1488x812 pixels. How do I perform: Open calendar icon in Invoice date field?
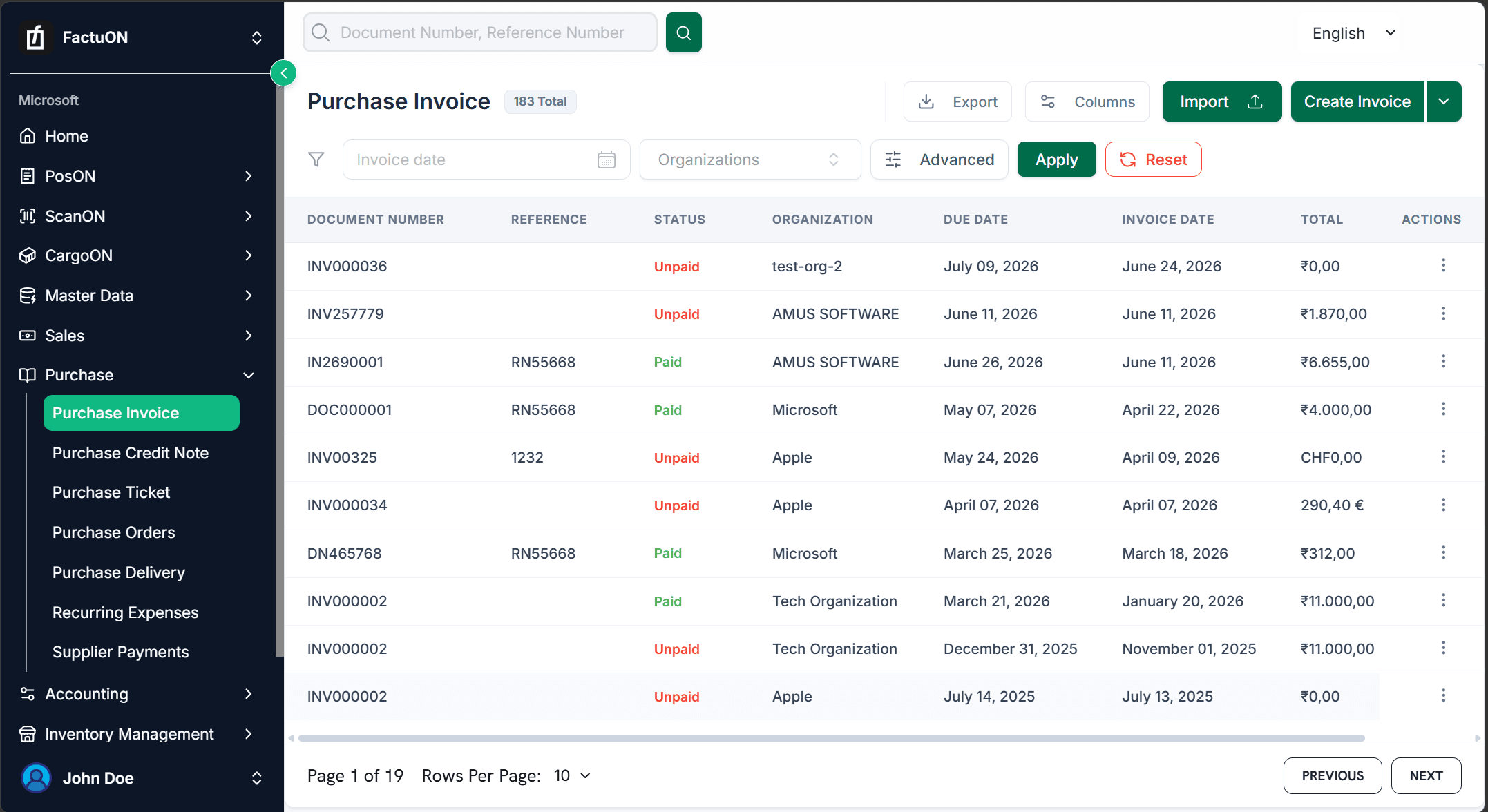[606, 159]
